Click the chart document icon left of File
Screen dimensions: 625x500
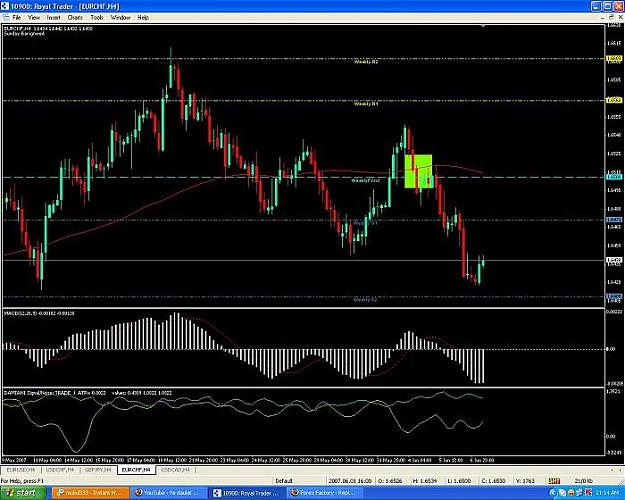tap(6, 18)
